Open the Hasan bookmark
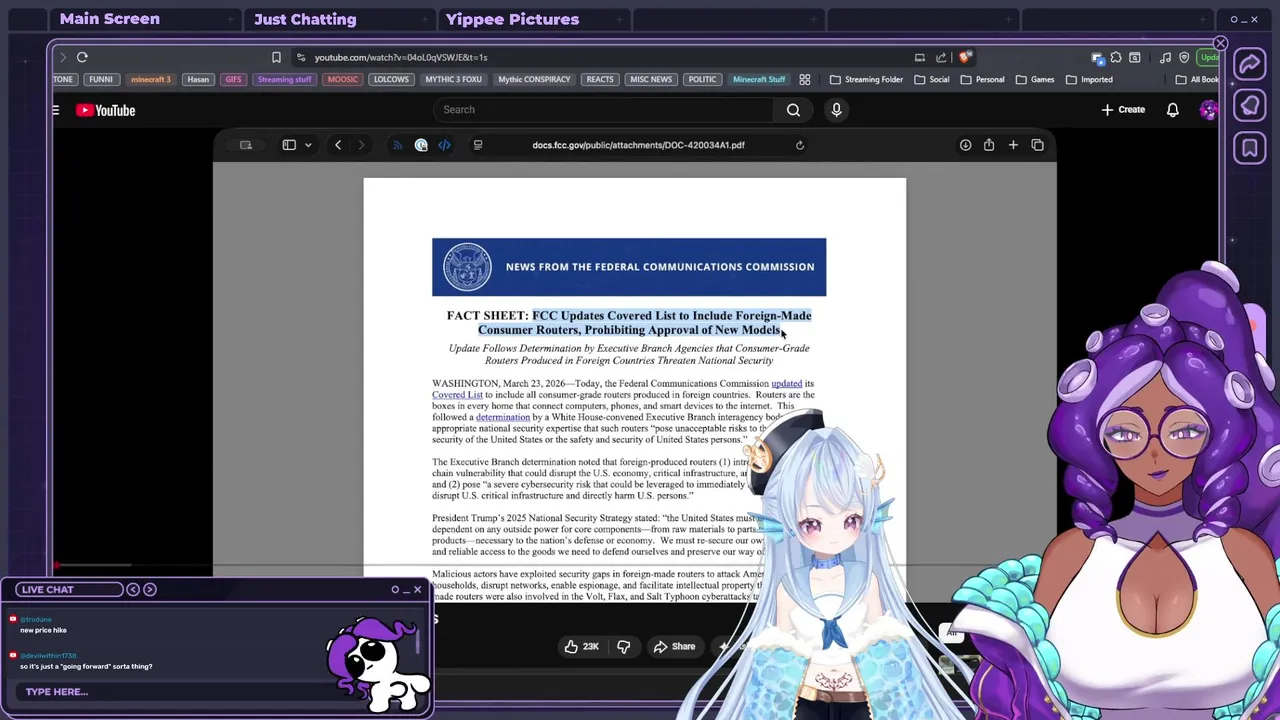The height and width of the screenshot is (720, 1280). coord(198,79)
